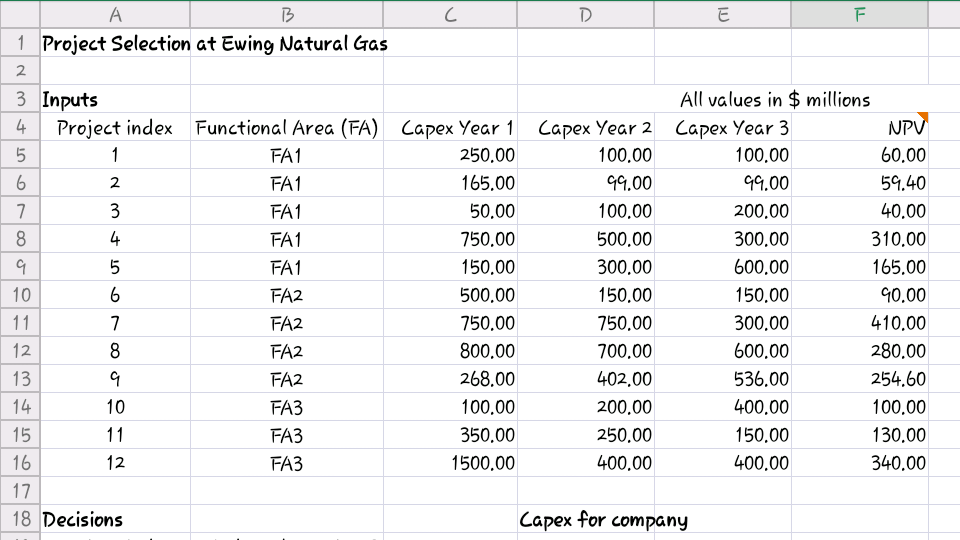Click NPV value 59.40
Screen dimensions: 960x540
[860, 183]
